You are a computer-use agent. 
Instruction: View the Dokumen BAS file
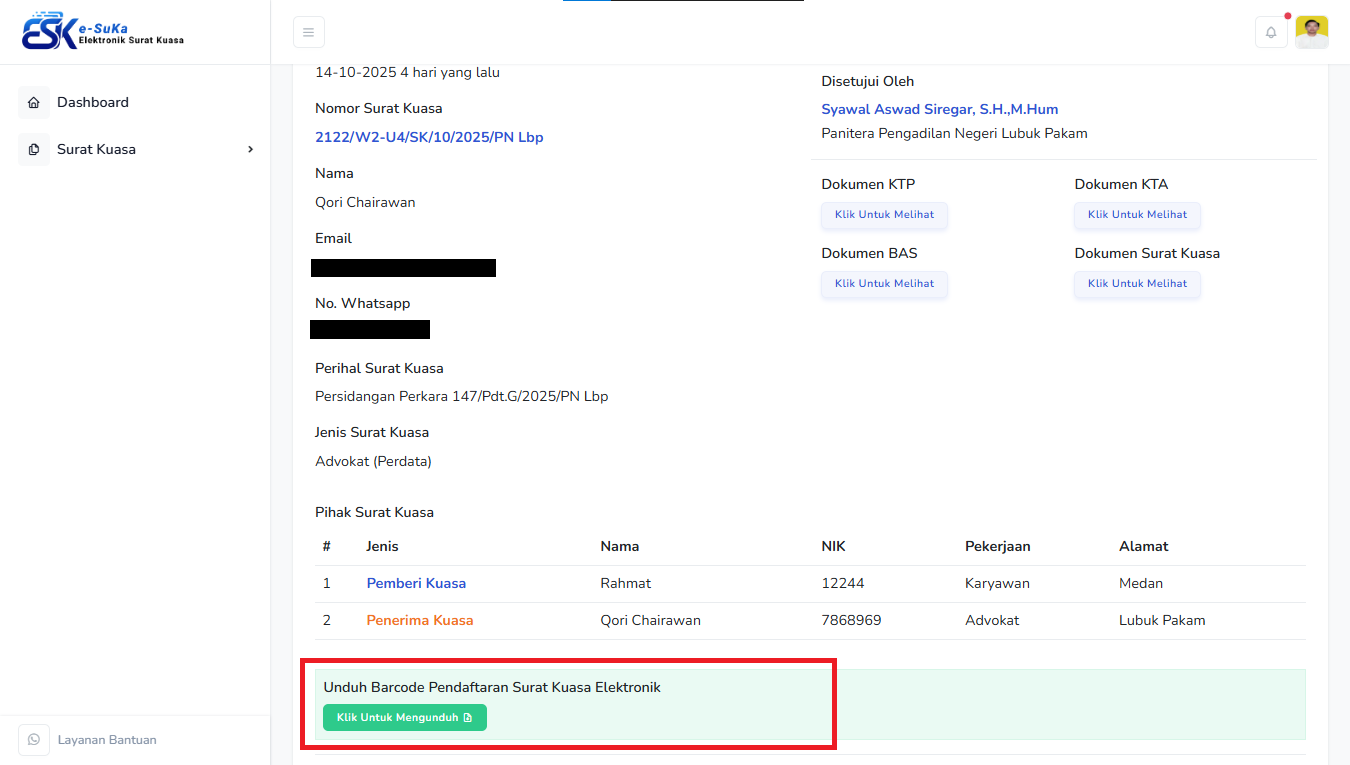tap(884, 284)
